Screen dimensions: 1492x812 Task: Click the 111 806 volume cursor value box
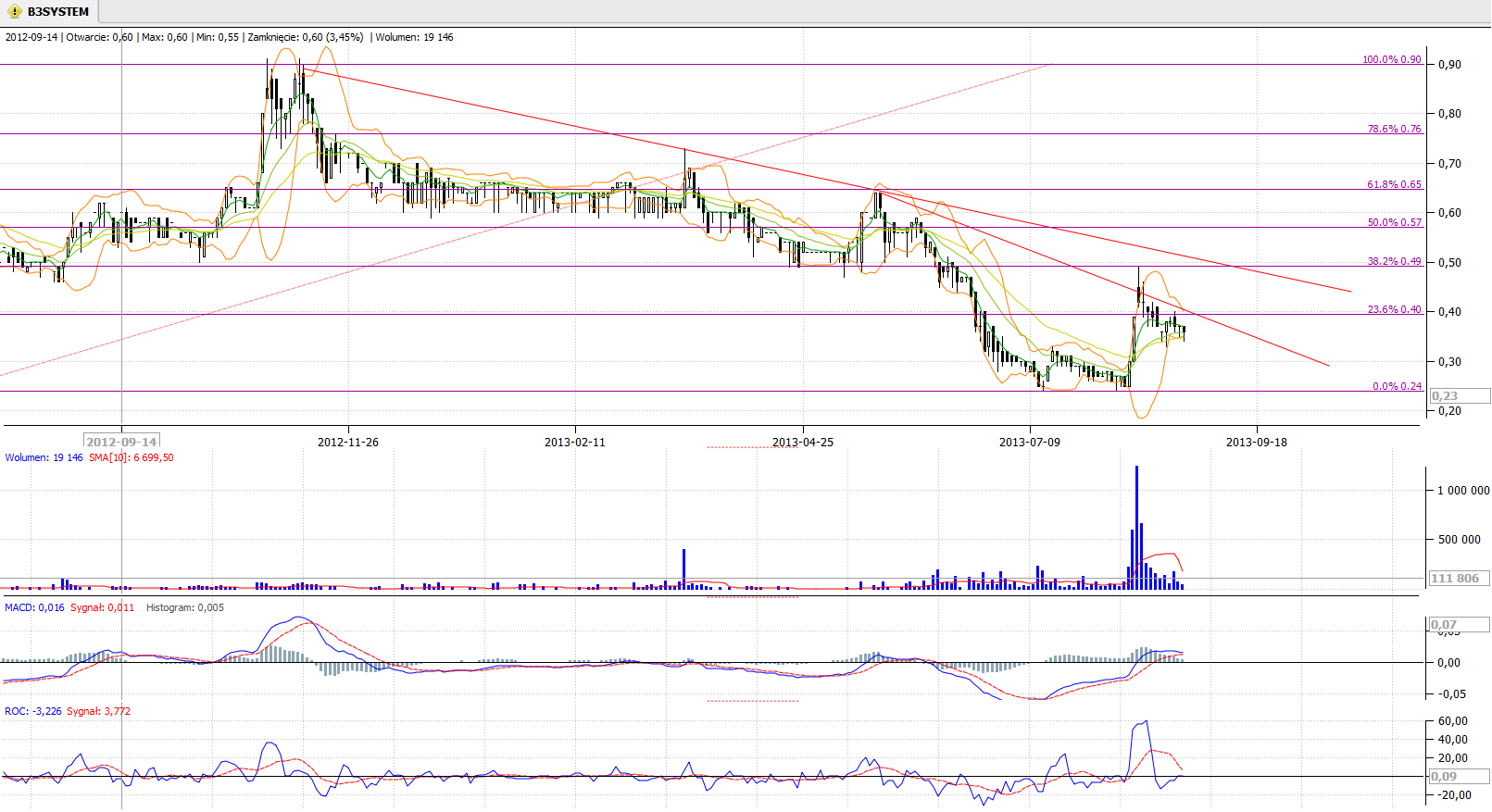point(1460,578)
